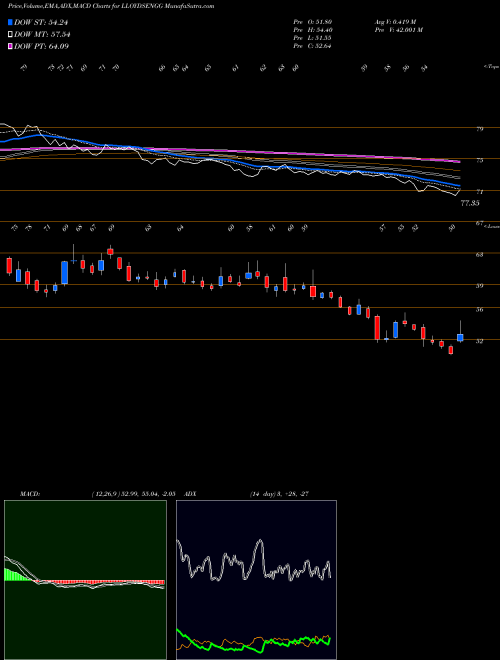The height and width of the screenshot is (660, 500).
Task: Click the 77.35 value beside the EMA lines
Action: coord(470,203)
